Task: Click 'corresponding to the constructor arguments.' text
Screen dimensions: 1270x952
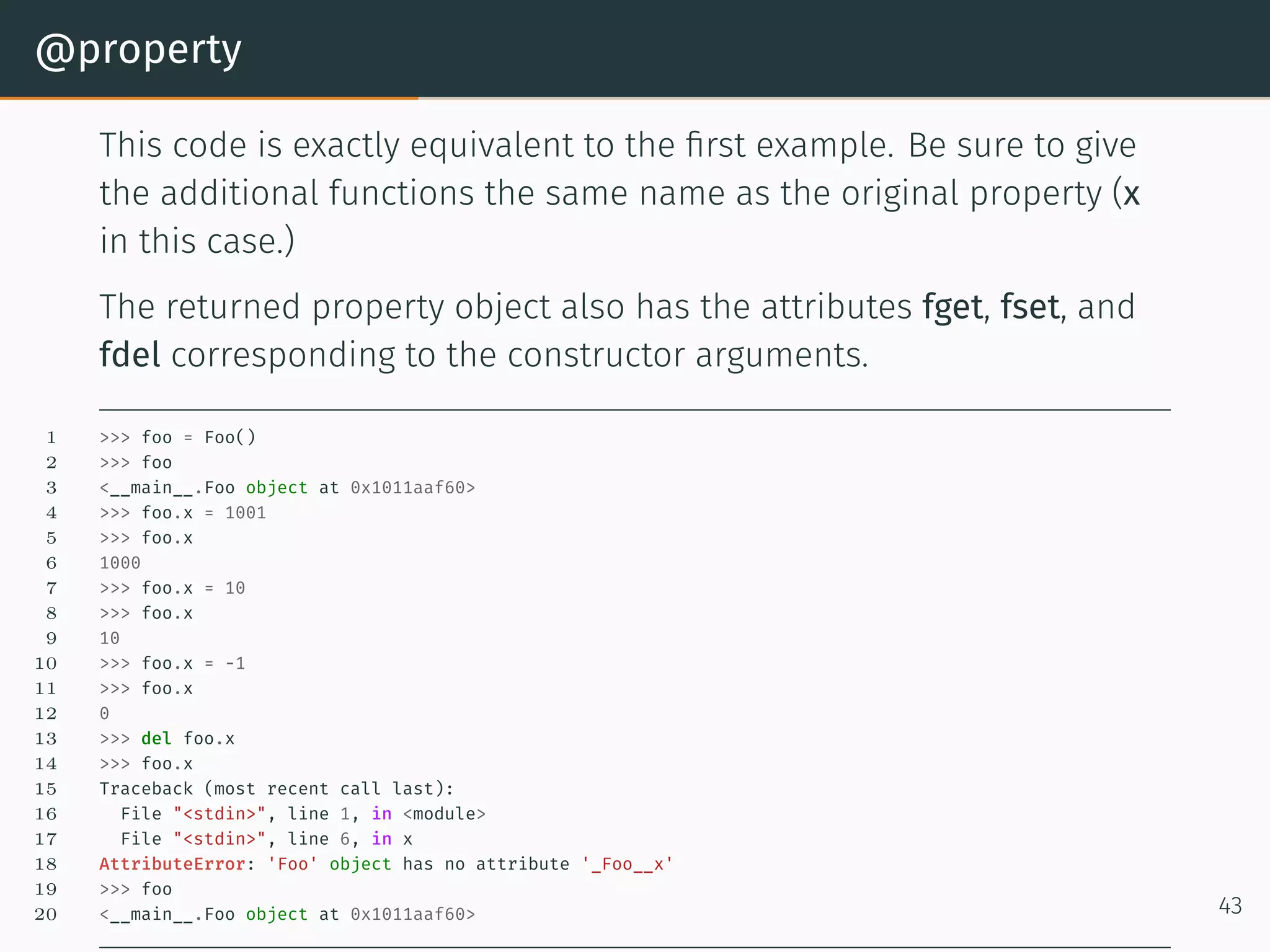Action: click(x=520, y=355)
